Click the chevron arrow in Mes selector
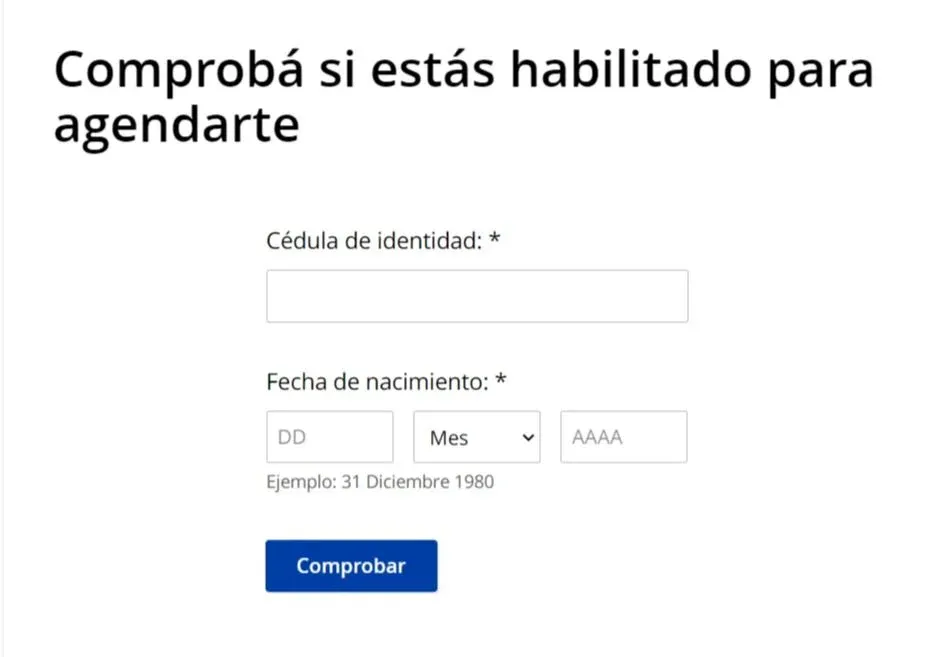Viewport: 938px width, 657px height. [x=529, y=437]
